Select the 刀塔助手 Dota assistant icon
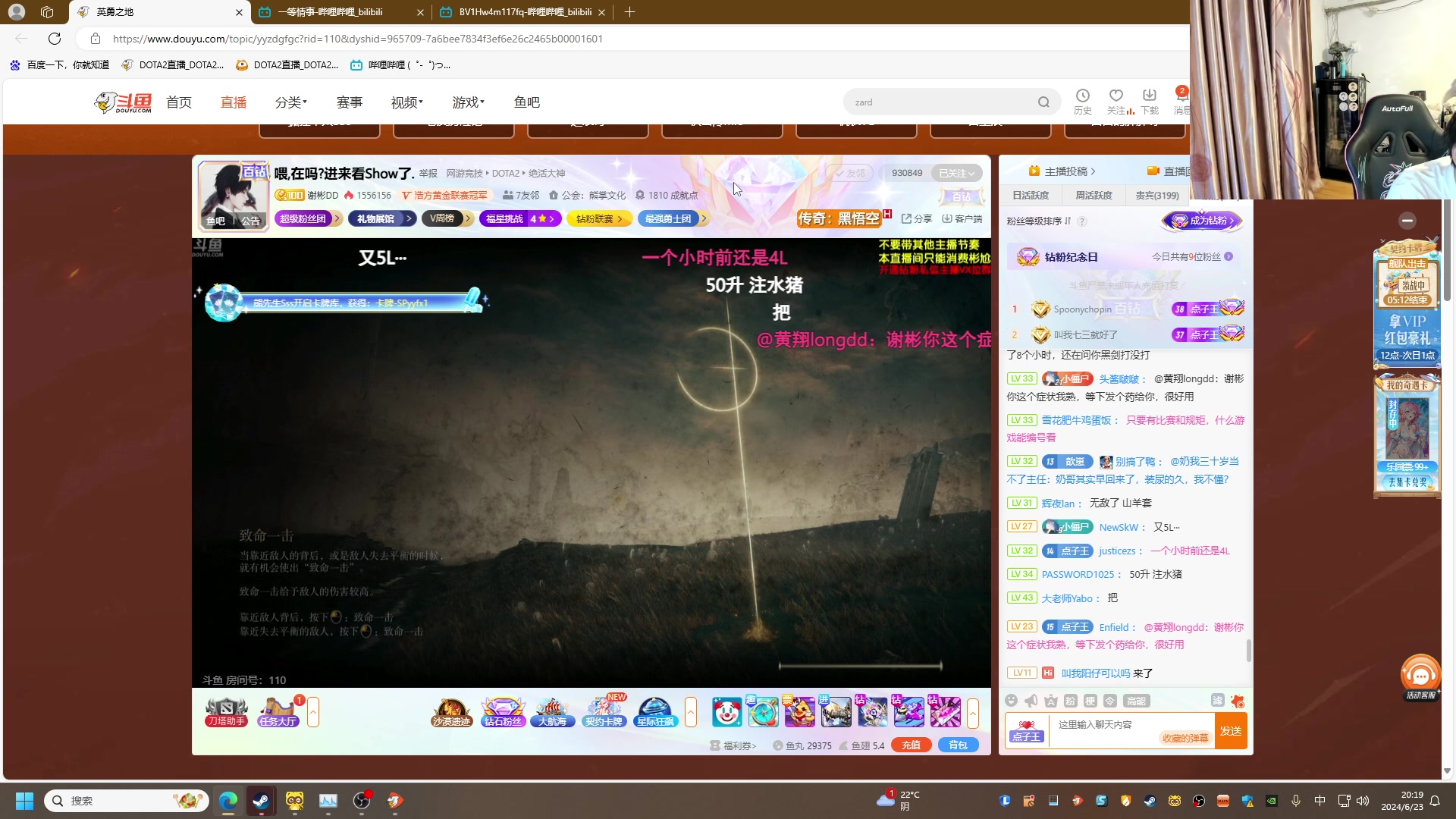 point(226,711)
